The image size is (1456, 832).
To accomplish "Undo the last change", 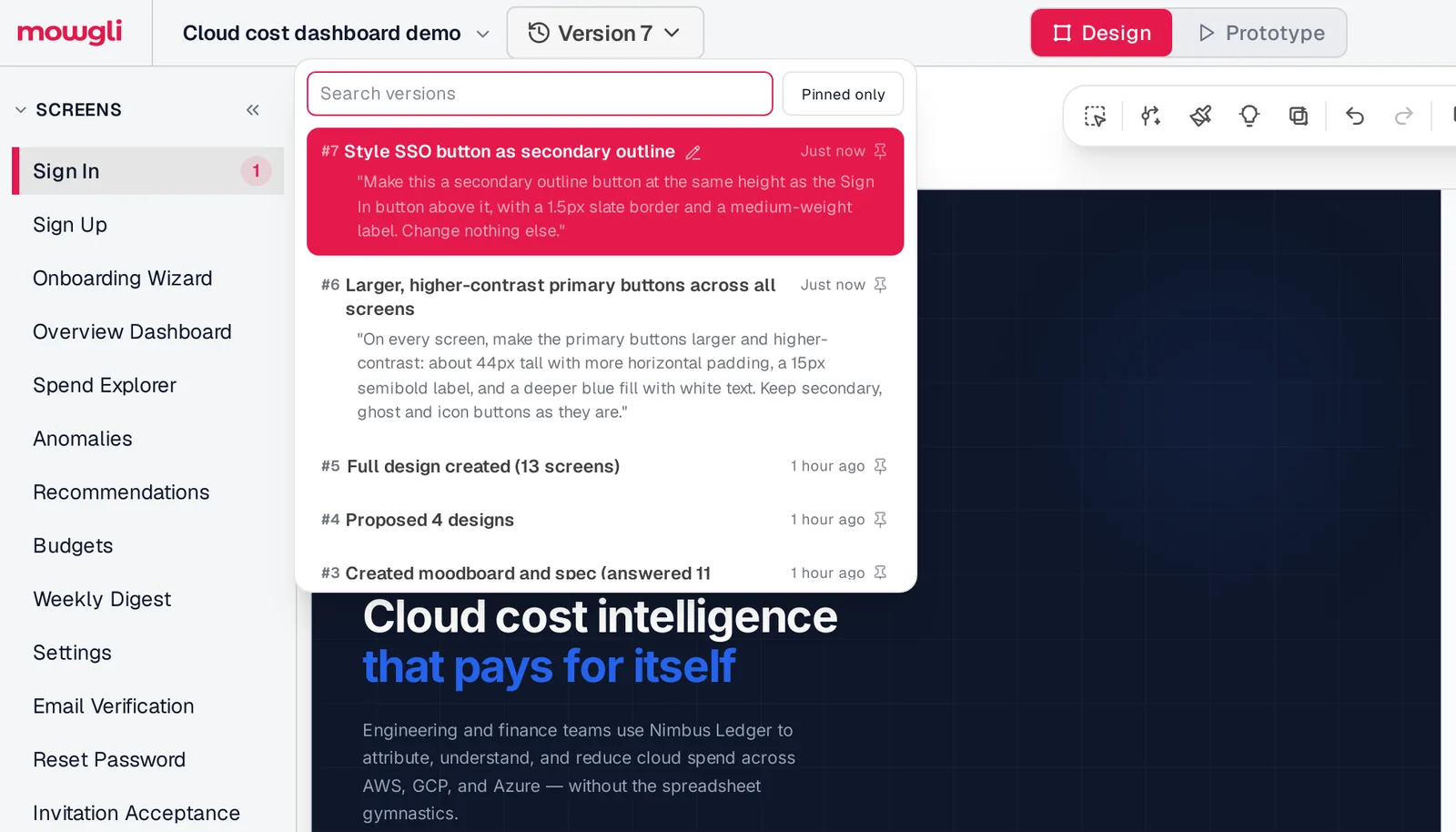I will 1355,116.
